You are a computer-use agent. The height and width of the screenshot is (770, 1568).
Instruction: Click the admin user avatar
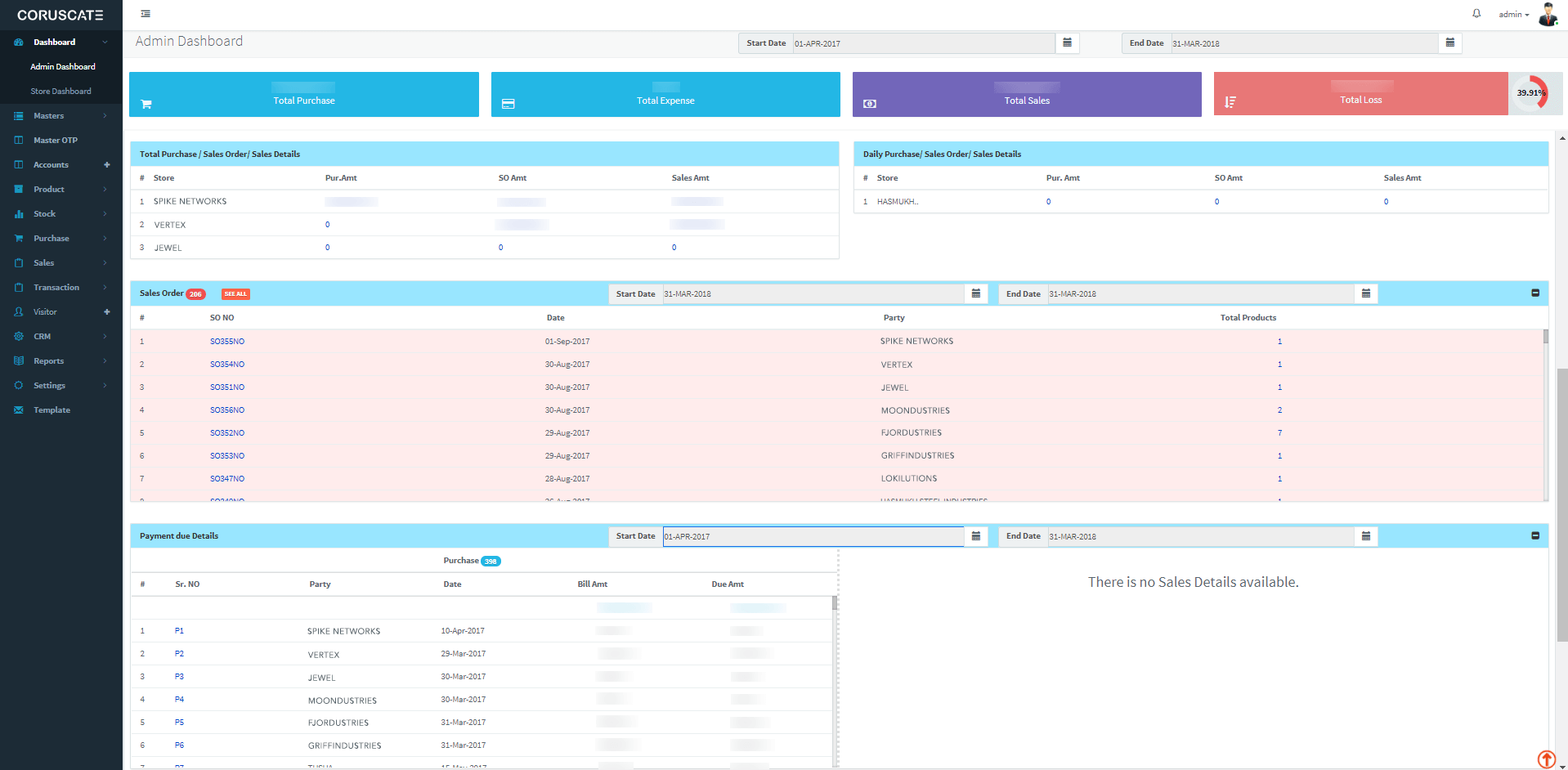1548,14
